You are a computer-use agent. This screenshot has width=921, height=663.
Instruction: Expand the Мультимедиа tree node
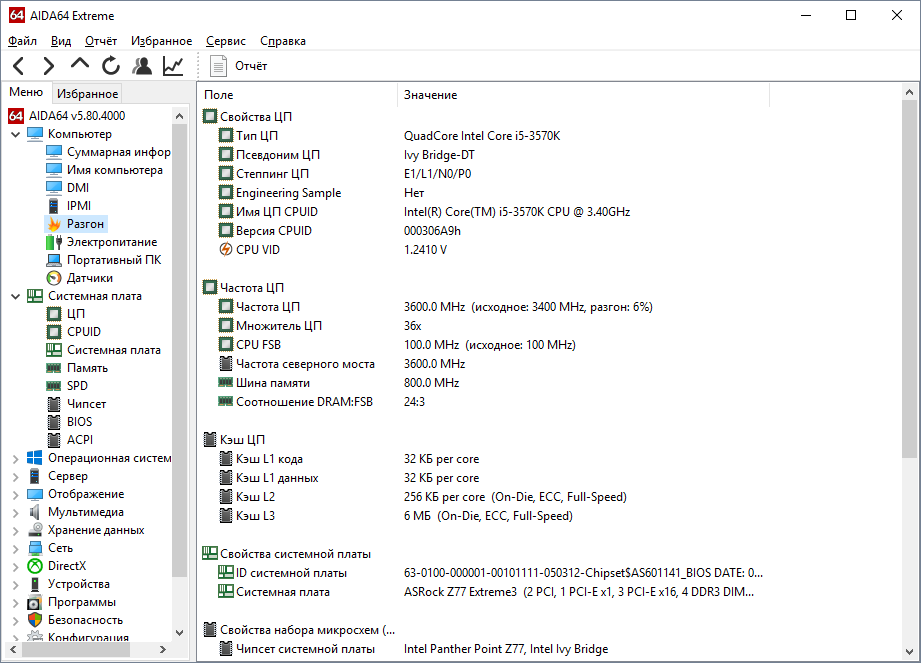pos(16,513)
